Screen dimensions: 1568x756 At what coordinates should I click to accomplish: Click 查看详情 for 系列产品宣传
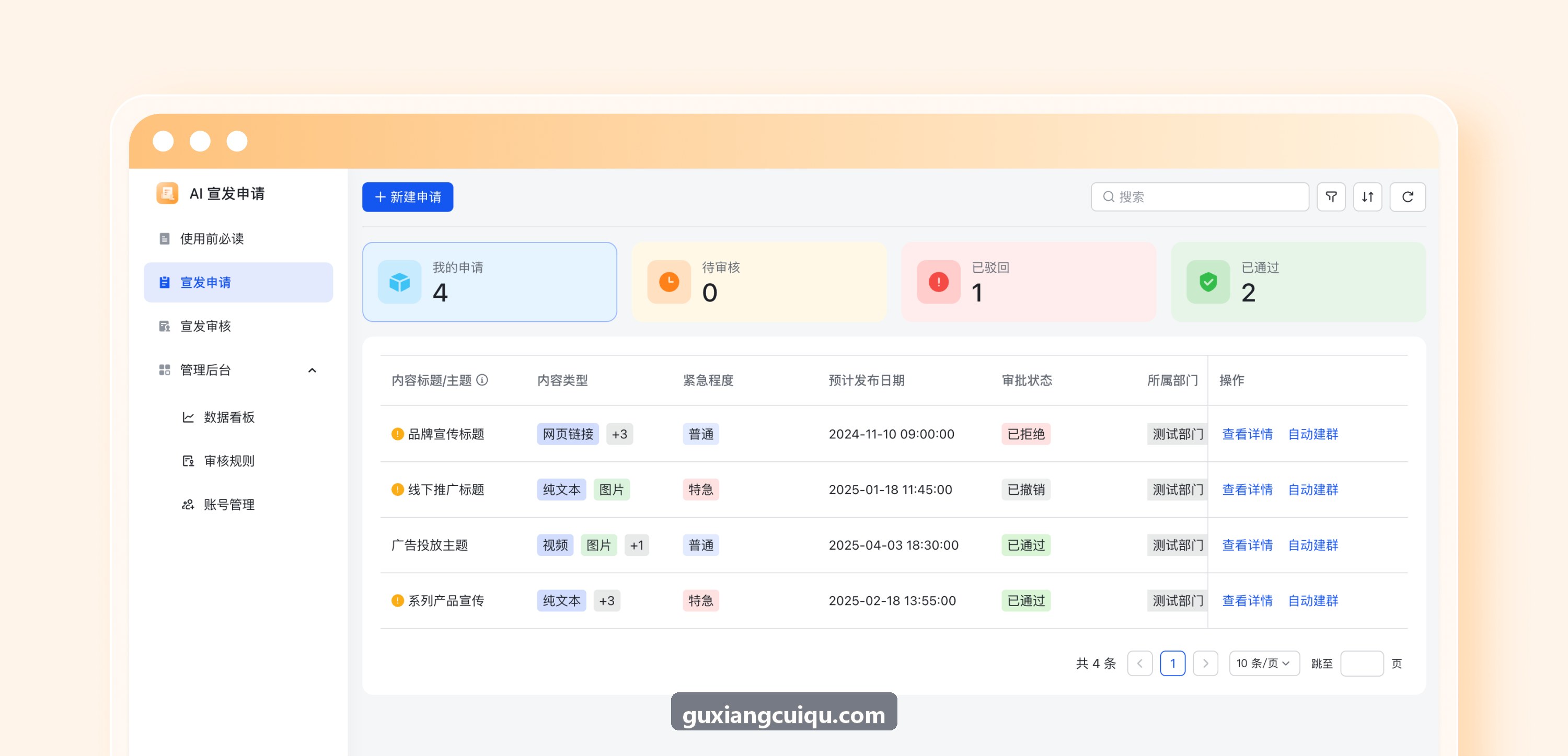click(x=1247, y=600)
